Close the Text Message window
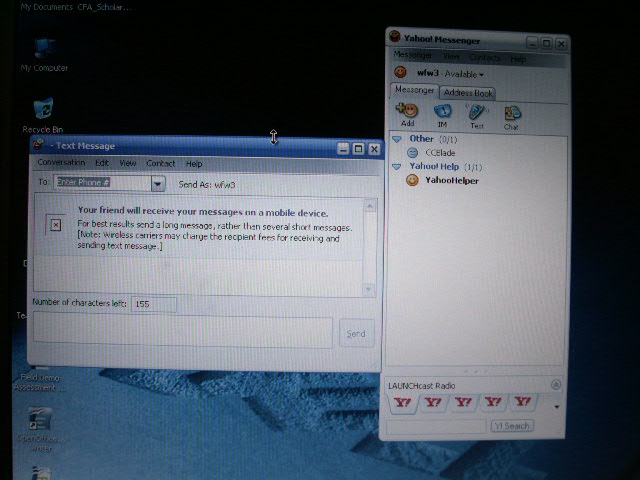This screenshot has height=480, width=640. (374, 149)
